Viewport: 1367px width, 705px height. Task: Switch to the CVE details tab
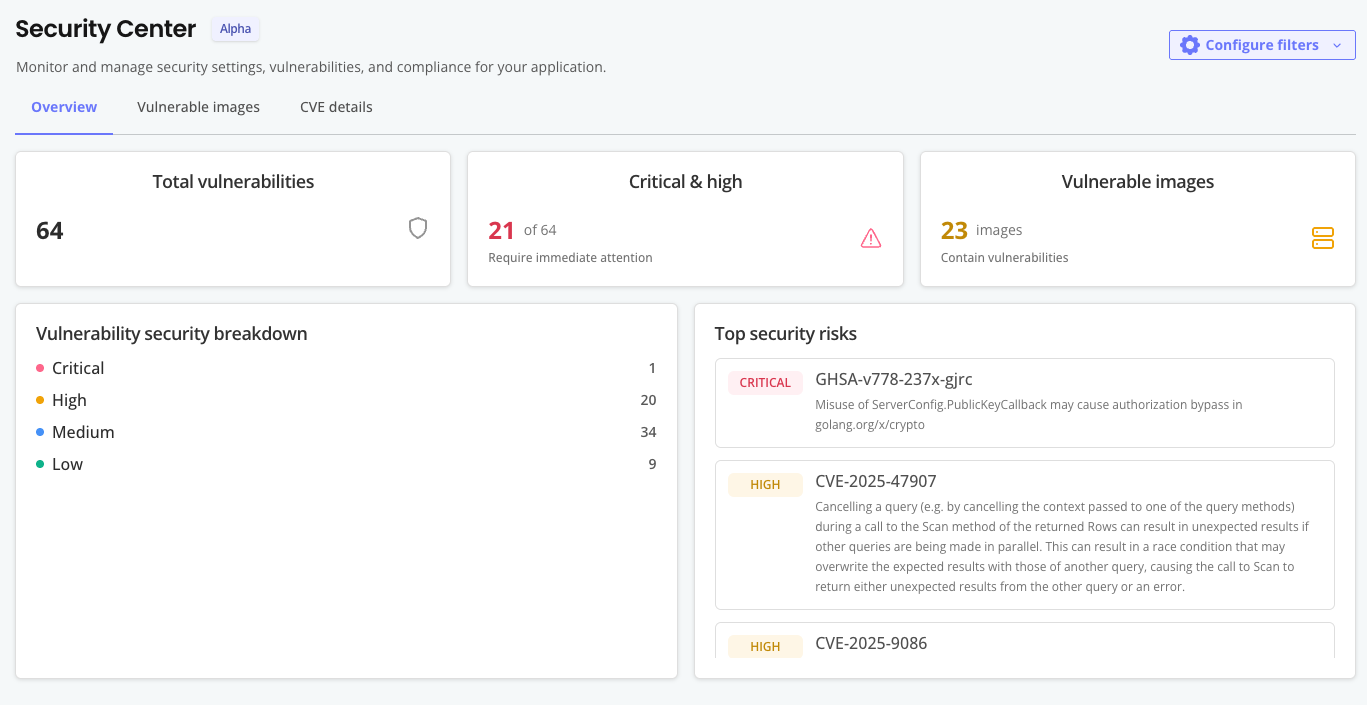pyautogui.click(x=336, y=107)
